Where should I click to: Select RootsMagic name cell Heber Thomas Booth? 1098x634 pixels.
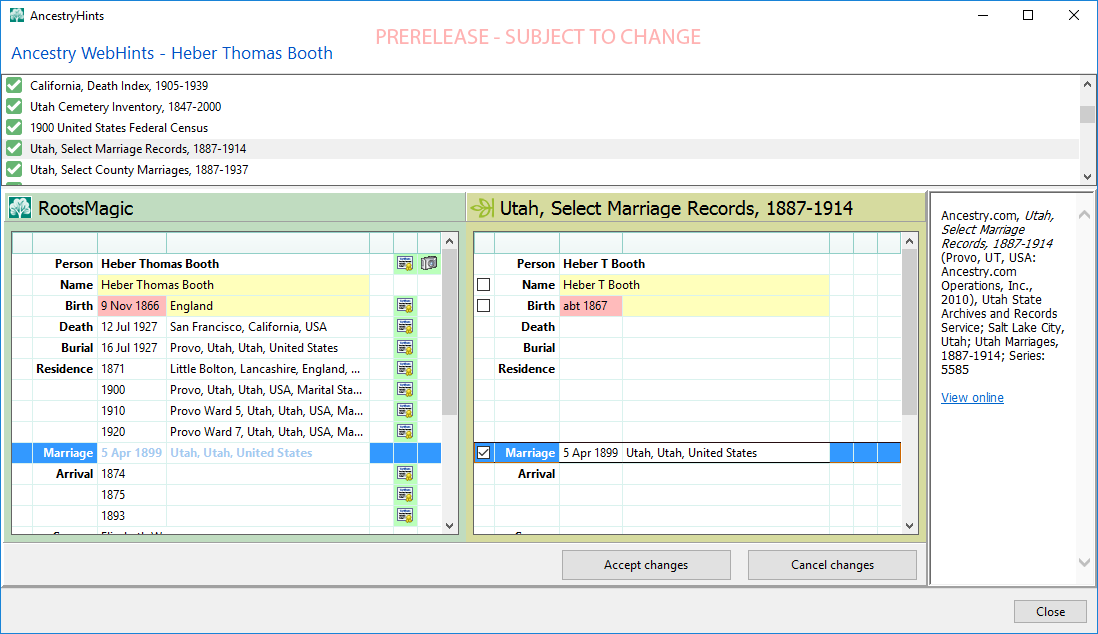tap(233, 284)
